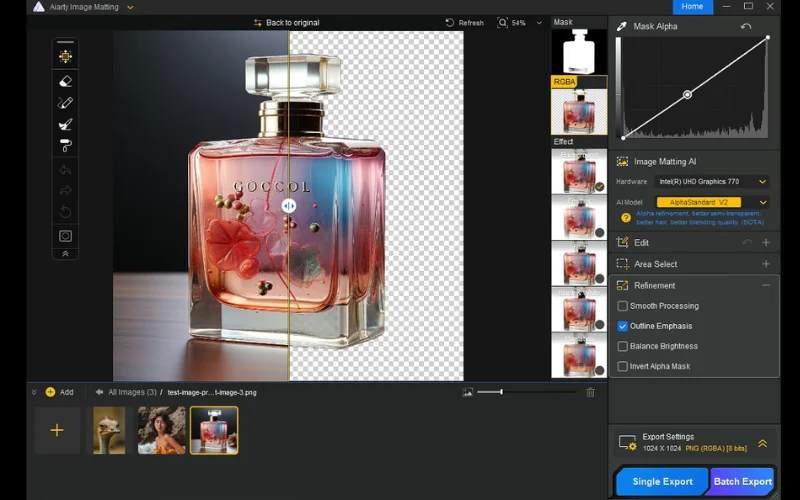Image resolution: width=800 pixels, height=500 pixels.
Task: Select the pencil brush tool
Action: coord(66,102)
